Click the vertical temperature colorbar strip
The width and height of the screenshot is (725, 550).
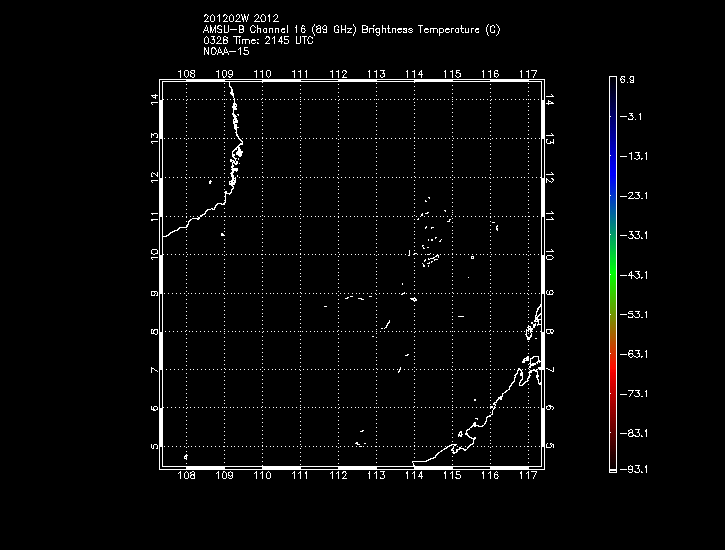point(611,272)
